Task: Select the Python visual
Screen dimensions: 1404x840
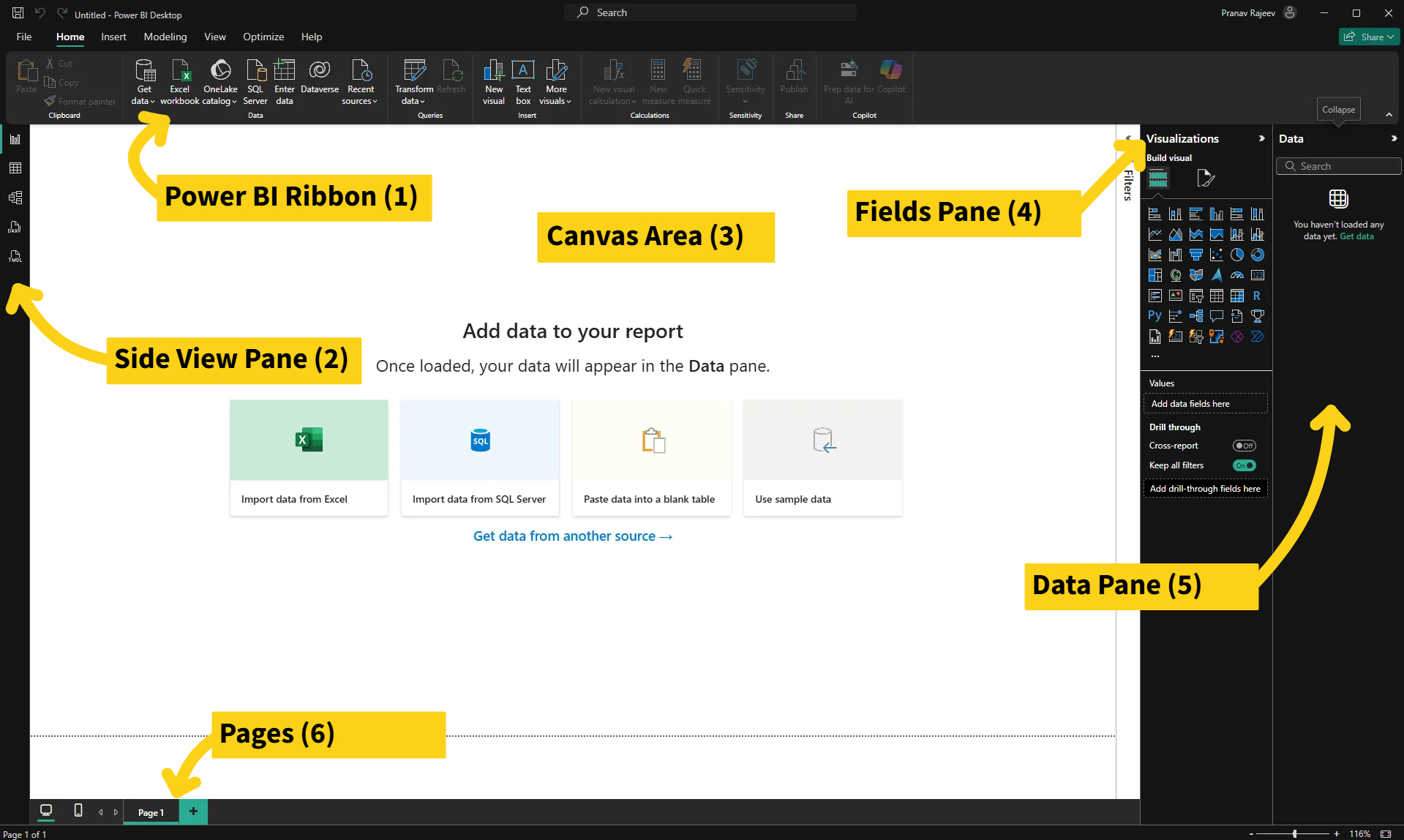Action: click(x=1155, y=316)
